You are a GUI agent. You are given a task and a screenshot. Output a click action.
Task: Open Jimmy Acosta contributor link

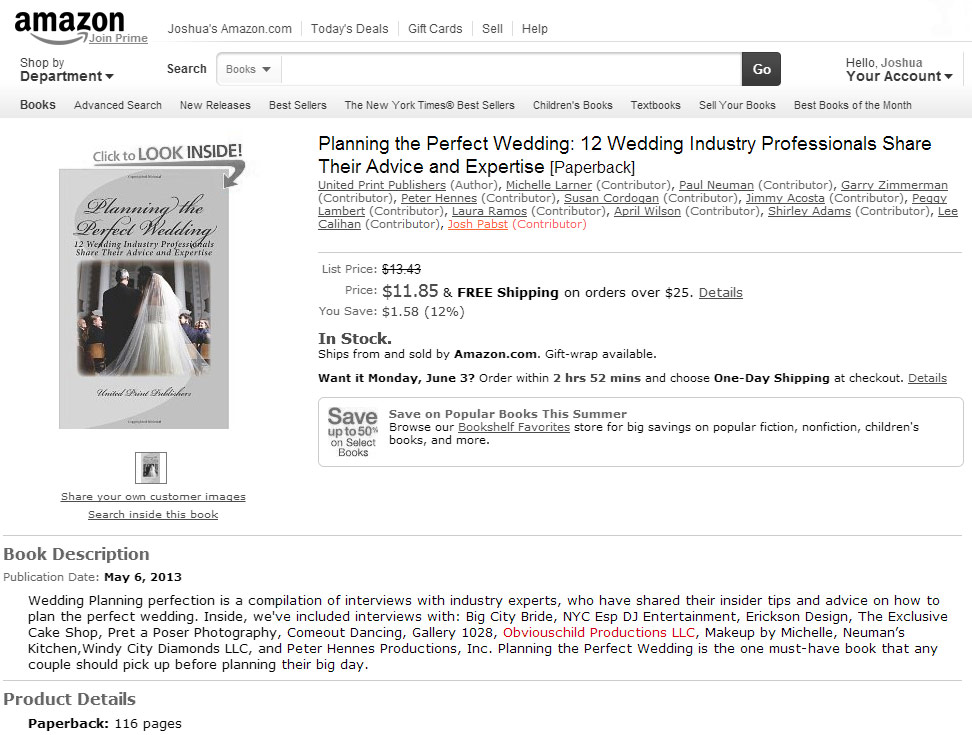pyautogui.click(x=785, y=198)
